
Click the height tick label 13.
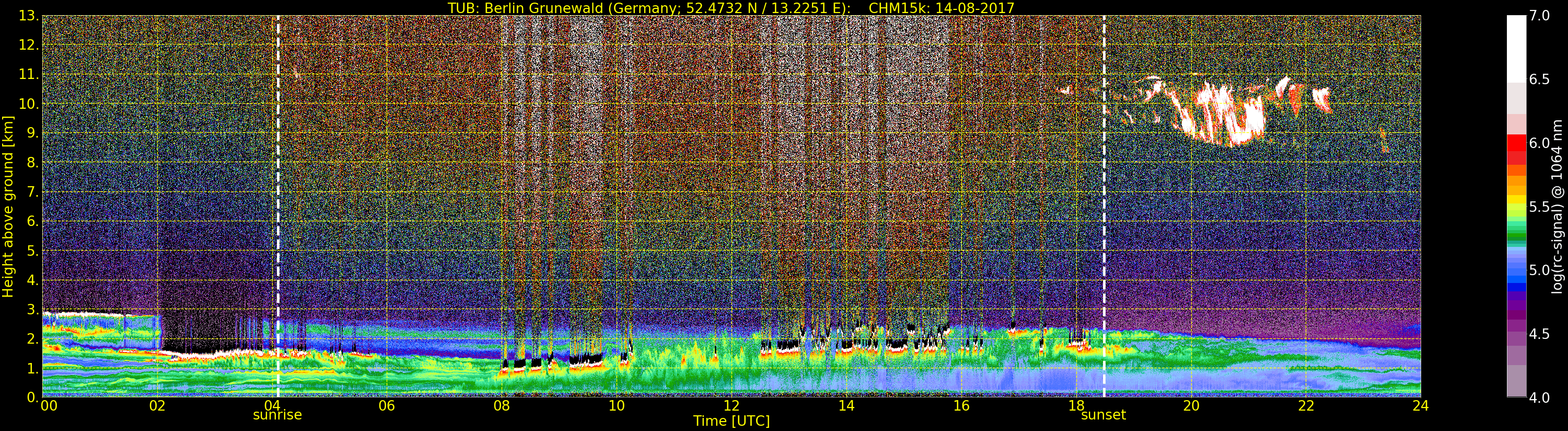(x=28, y=16)
